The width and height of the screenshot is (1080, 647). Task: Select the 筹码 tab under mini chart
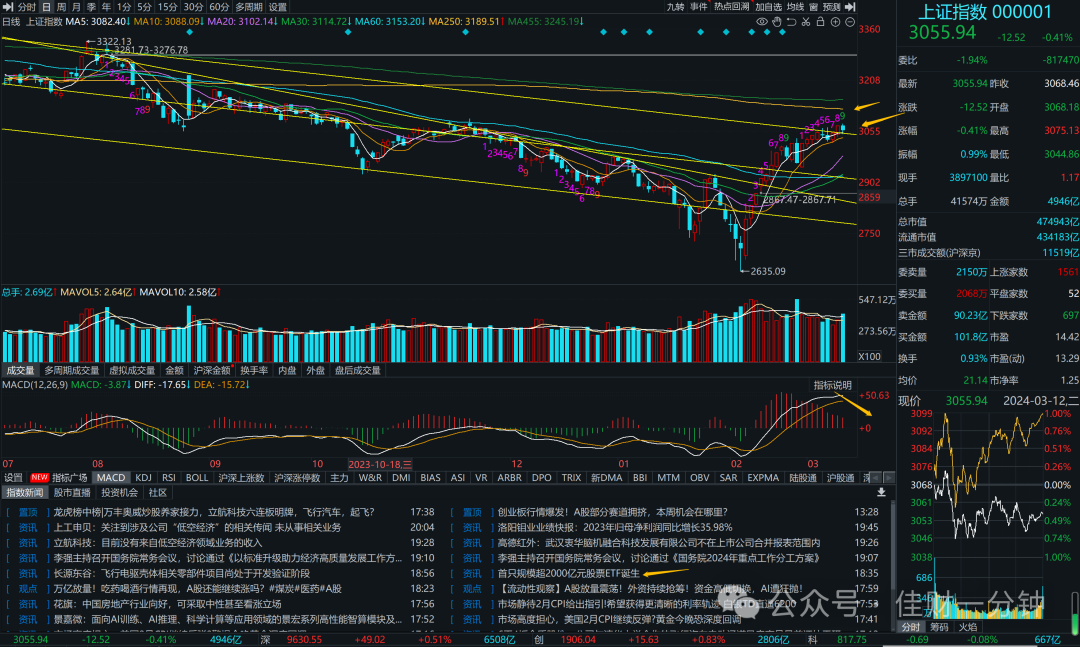[939, 627]
